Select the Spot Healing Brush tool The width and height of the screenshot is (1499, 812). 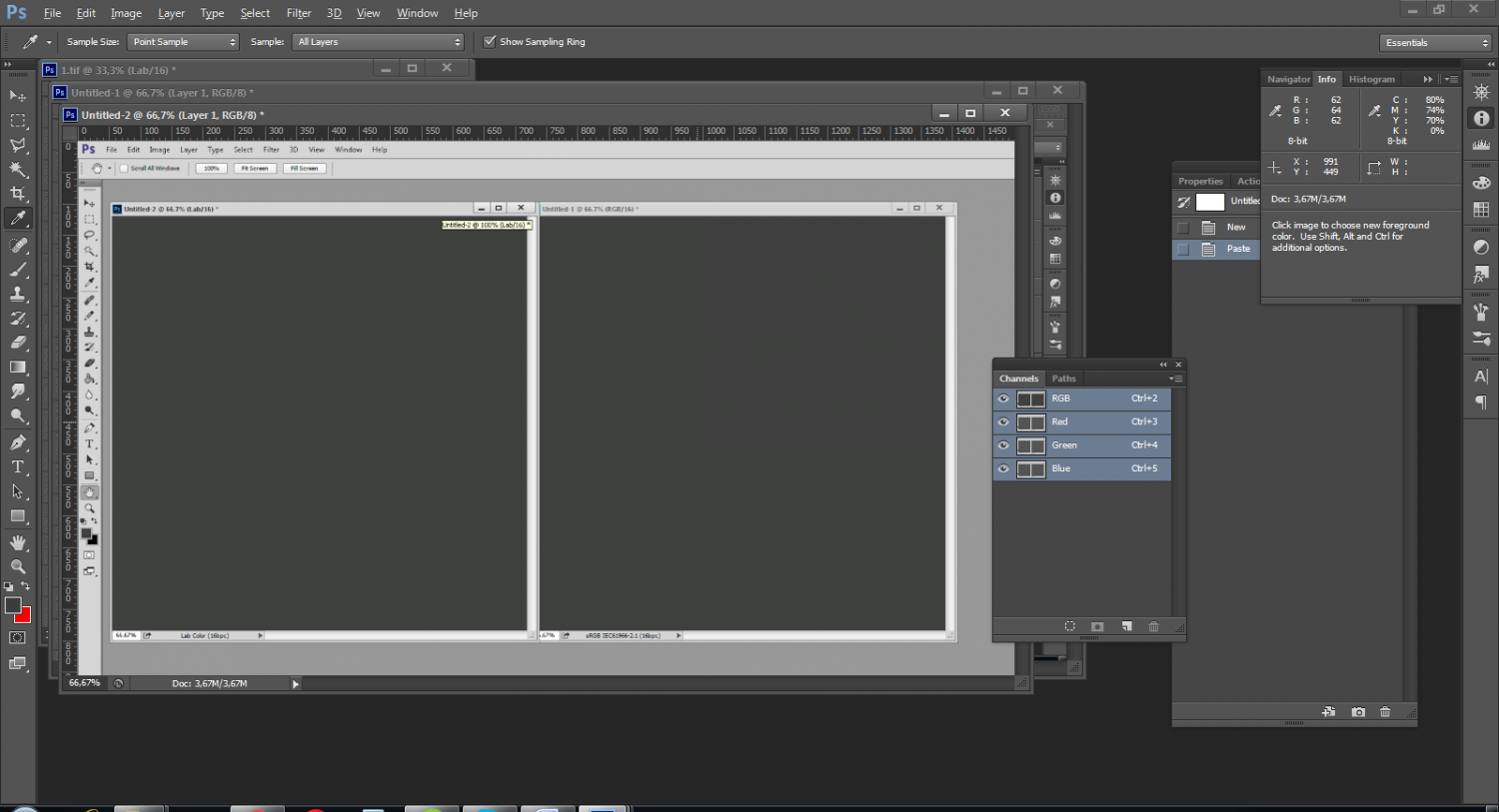[x=18, y=245]
